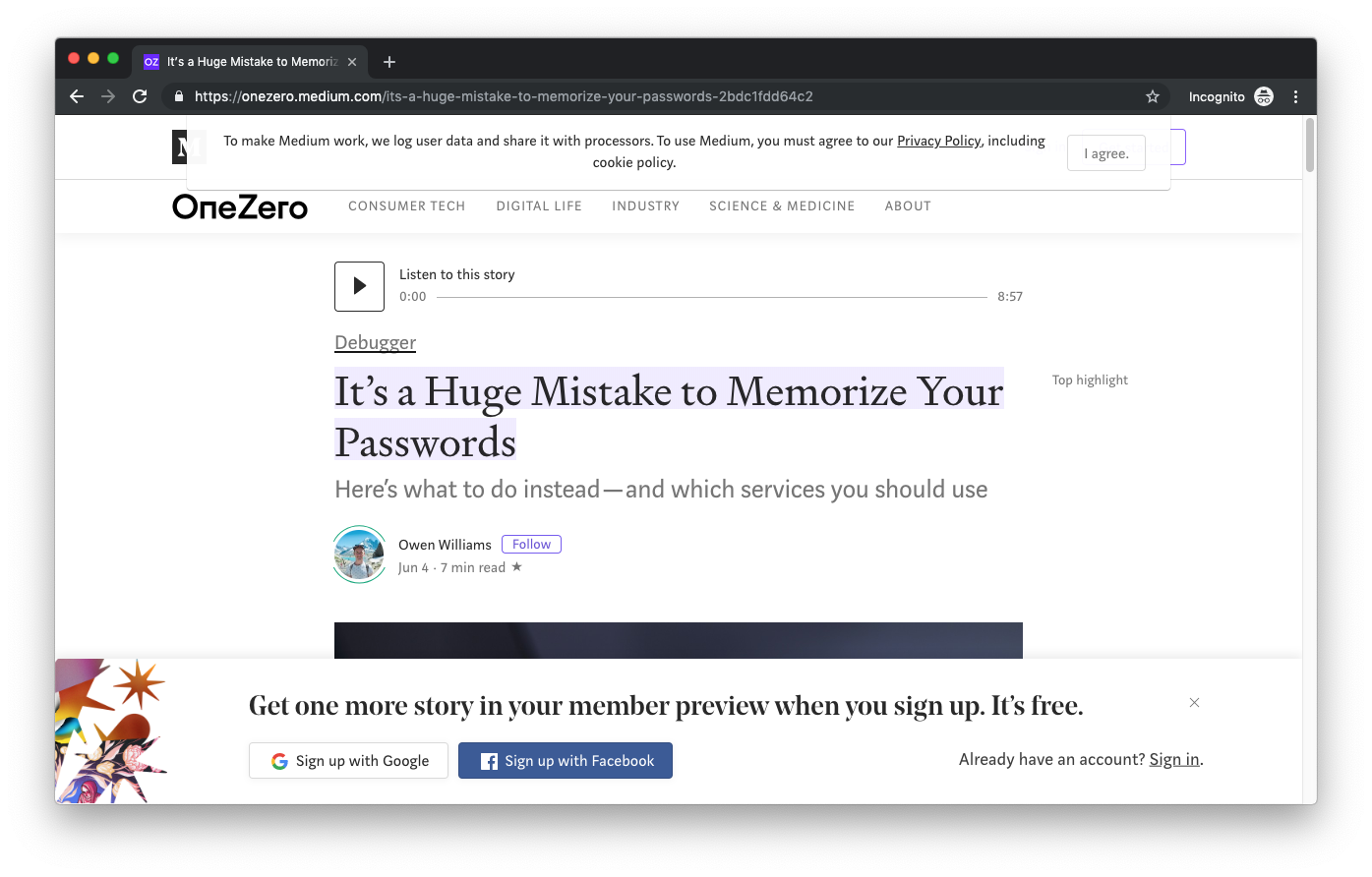Screen dimensions: 1372x877
Task: Click the Incognito mode icon
Action: coord(1264,96)
